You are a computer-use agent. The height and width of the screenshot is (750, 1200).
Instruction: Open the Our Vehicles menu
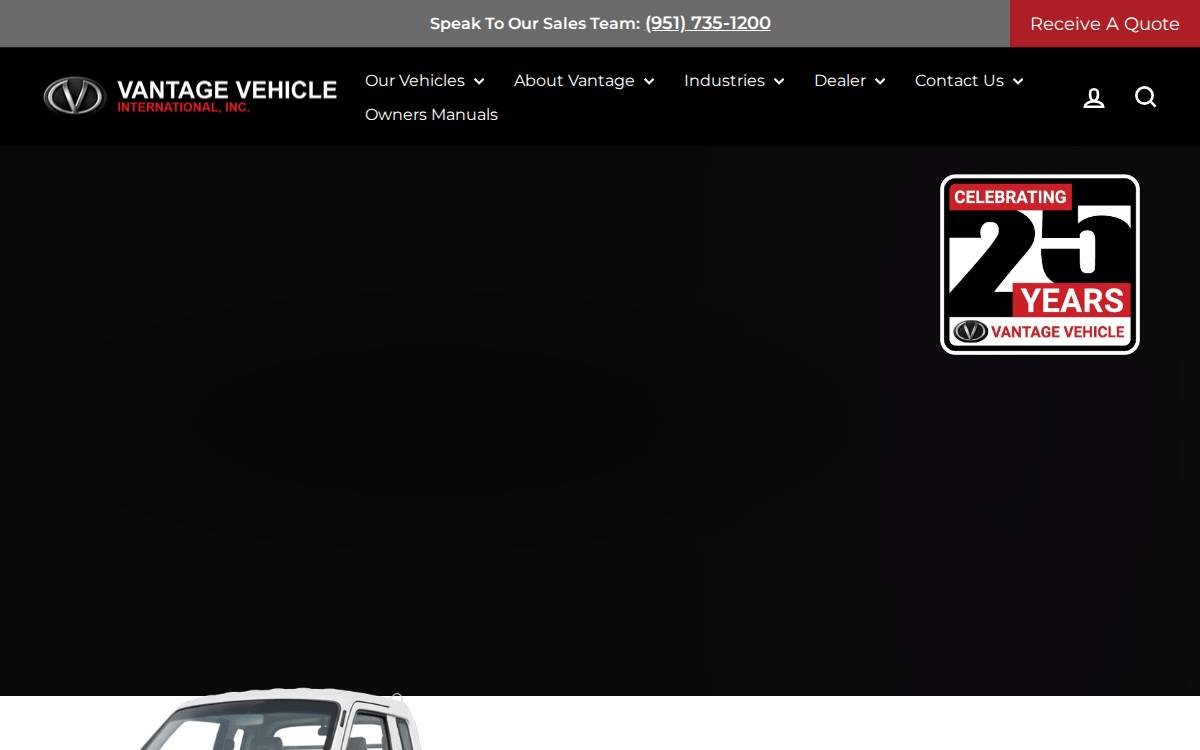[x=415, y=81]
